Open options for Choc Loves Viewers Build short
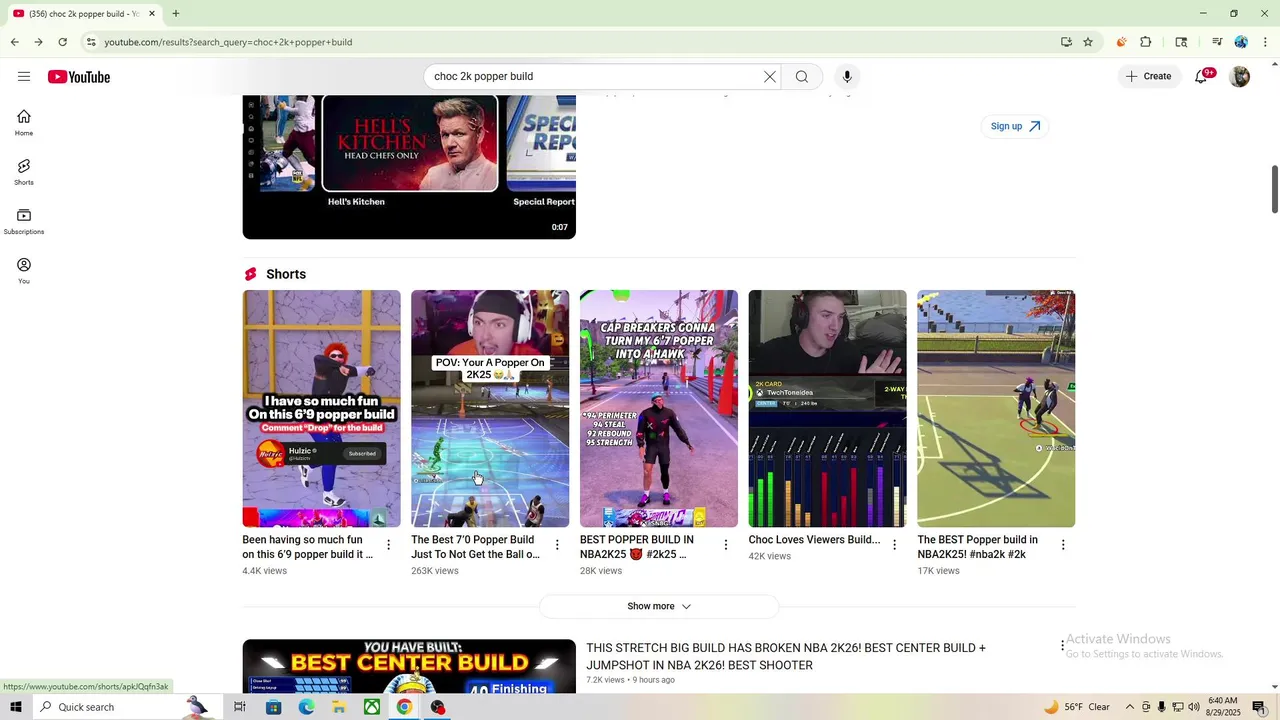Viewport: 1280px width, 720px height. (x=895, y=545)
